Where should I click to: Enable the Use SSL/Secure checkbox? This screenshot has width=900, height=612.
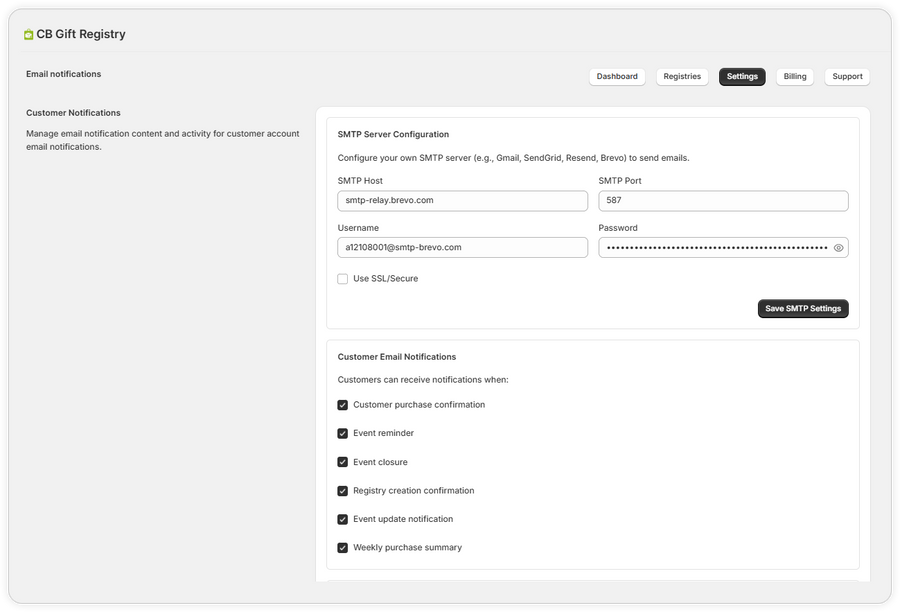coord(343,279)
